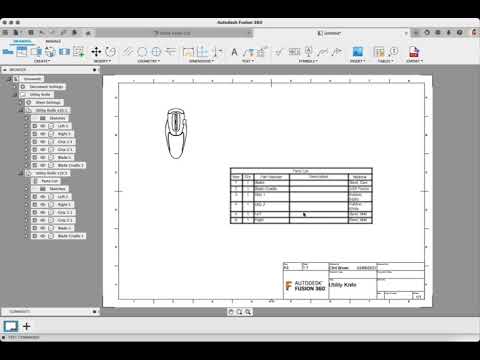480x360 pixels.
Task: Select Sheet Settings in browser tree
Action: point(44,102)
